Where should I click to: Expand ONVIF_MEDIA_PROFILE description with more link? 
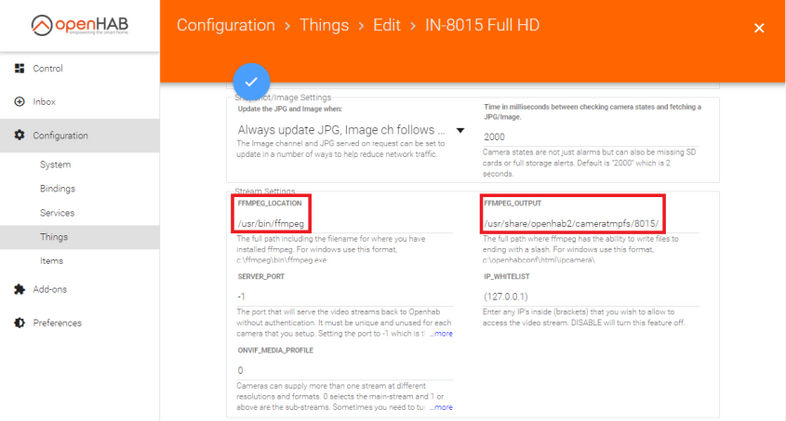pos(442,407)
